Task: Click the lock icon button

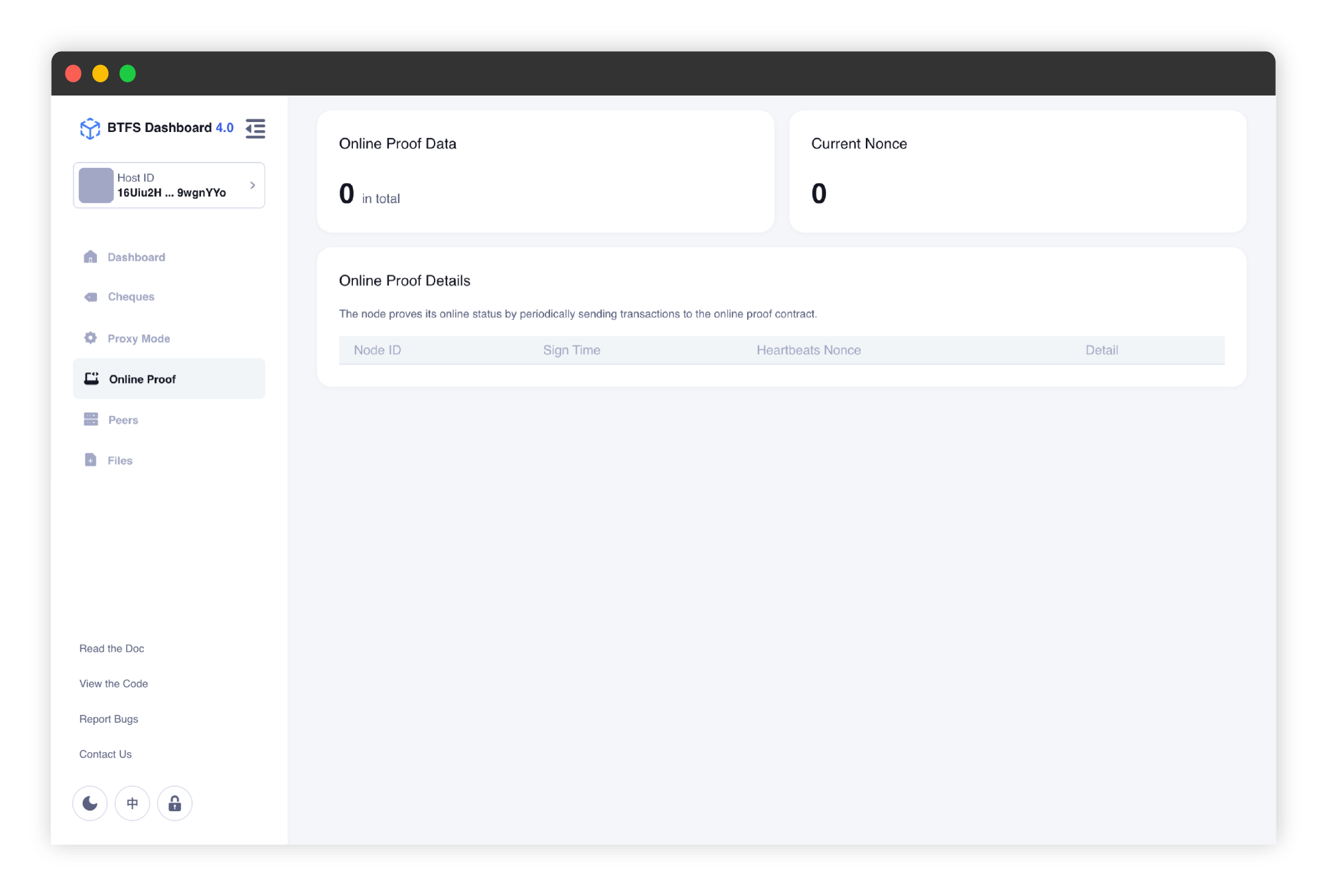Action: pos(175,803)
